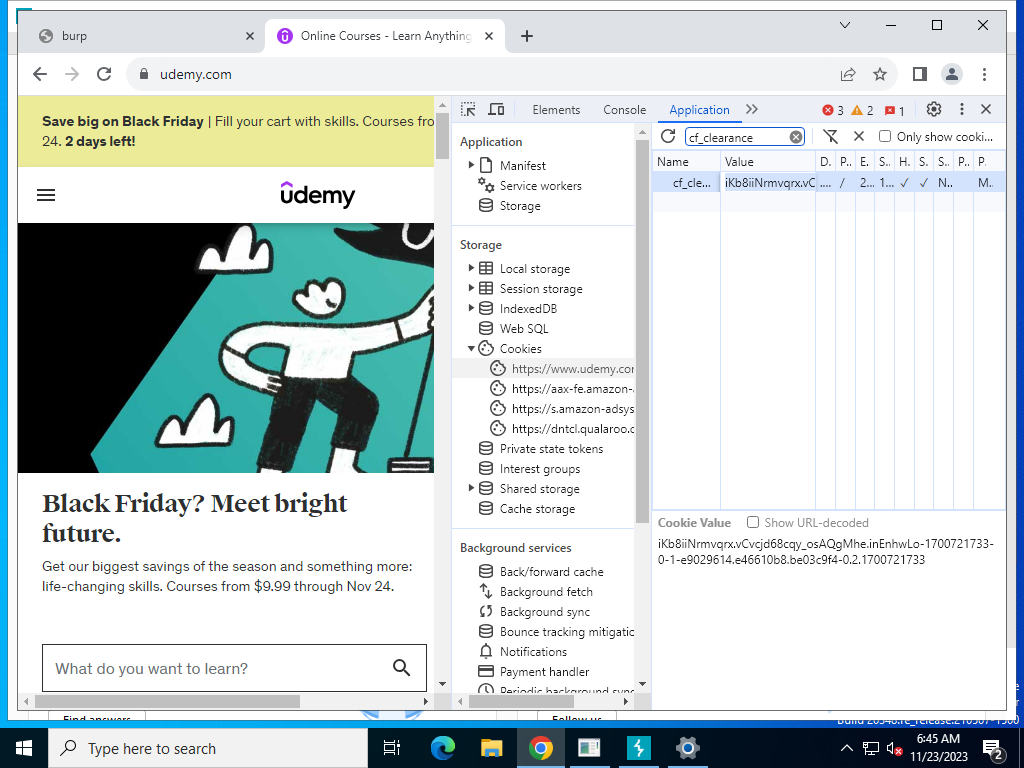1024x768 pixels.
Task: Open the Chrome three-dot menu
Action: [x=984, y=74]
